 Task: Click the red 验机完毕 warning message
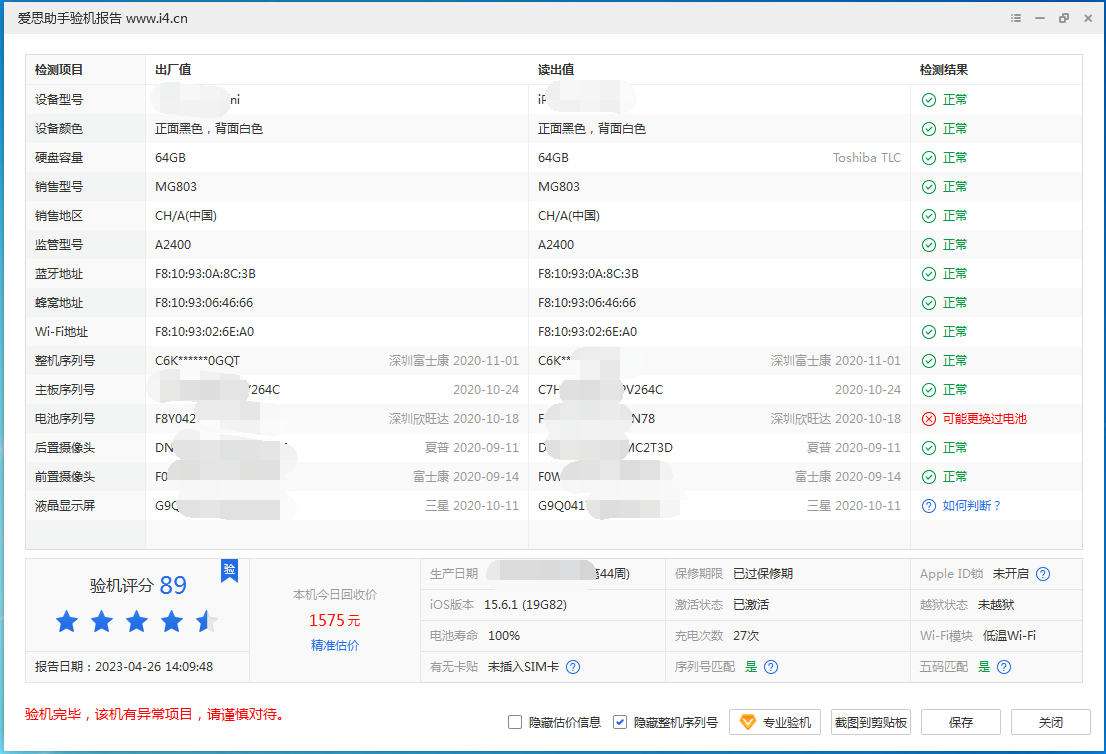coord(155,715)
